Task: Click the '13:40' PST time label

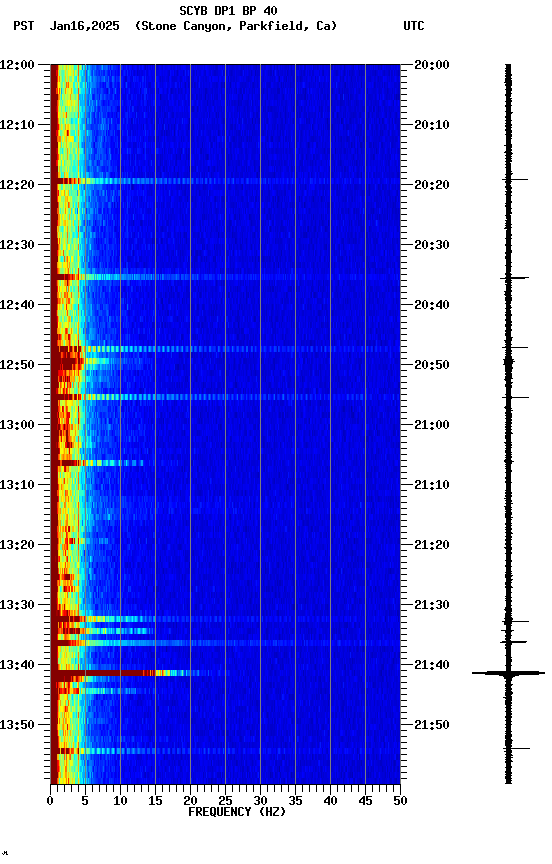Action: point(17,666)
